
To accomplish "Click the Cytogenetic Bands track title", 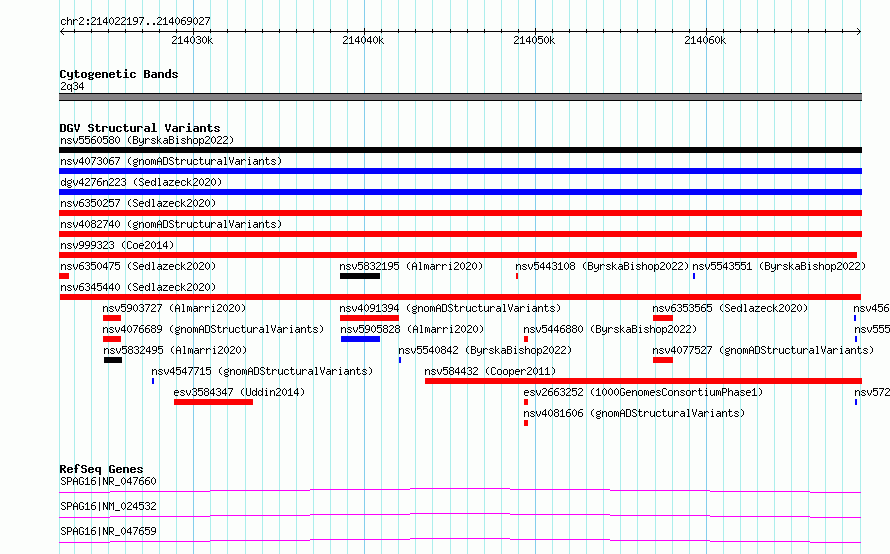I will click(x=119, y=74).
